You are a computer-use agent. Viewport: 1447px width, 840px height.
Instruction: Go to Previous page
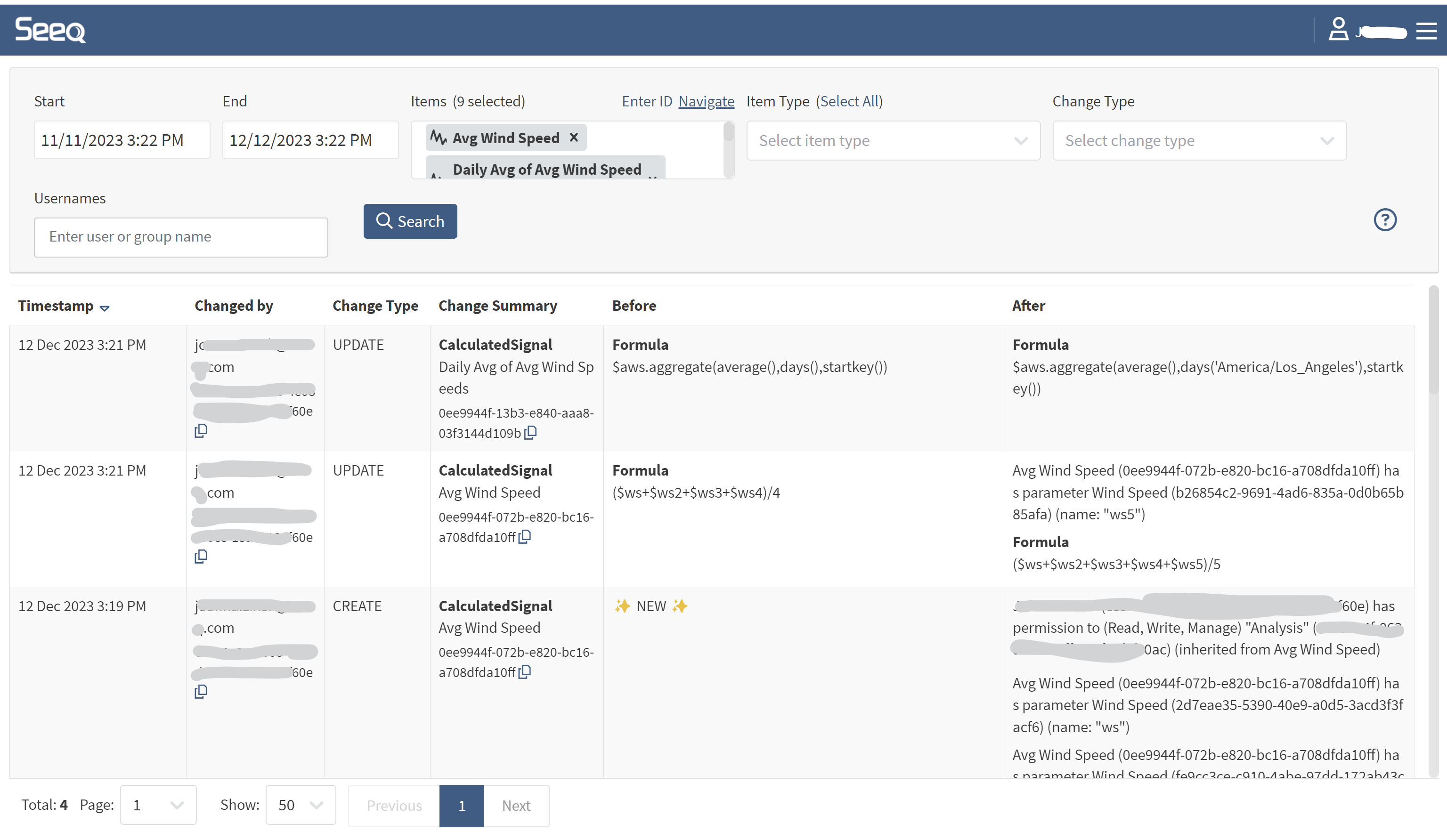[x=394, y=806]
